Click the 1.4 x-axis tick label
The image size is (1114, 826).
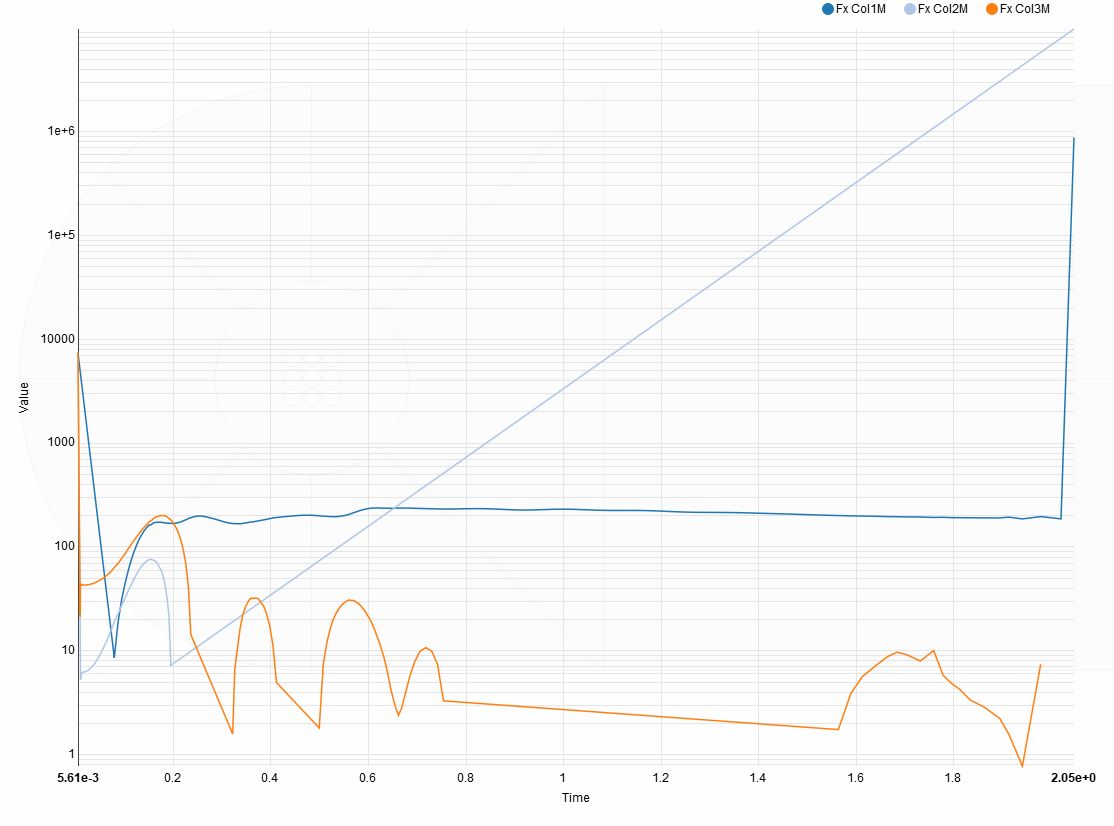758,778
